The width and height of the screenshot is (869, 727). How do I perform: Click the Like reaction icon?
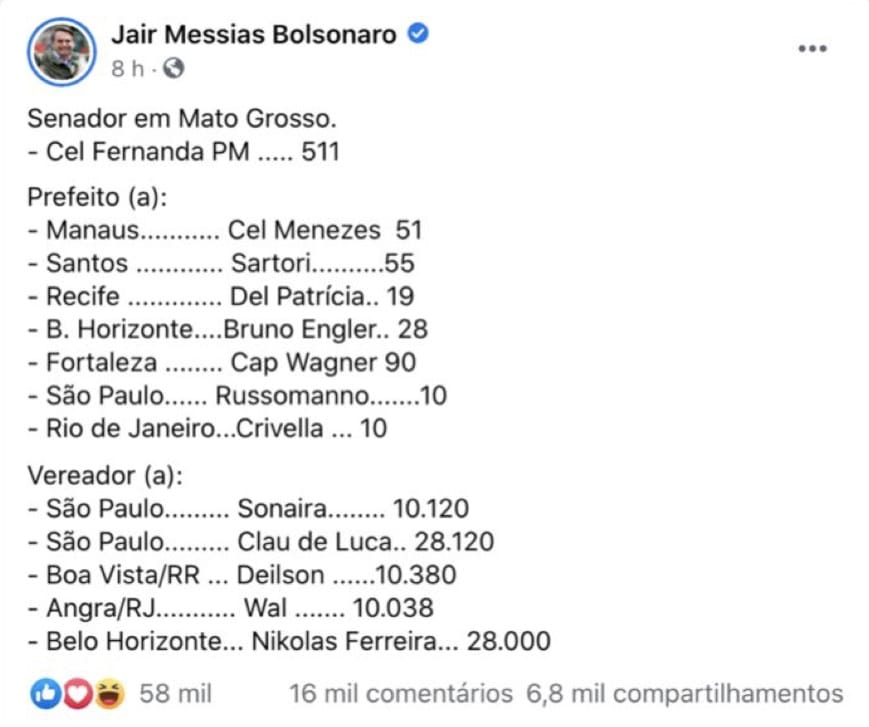point(45,694)
